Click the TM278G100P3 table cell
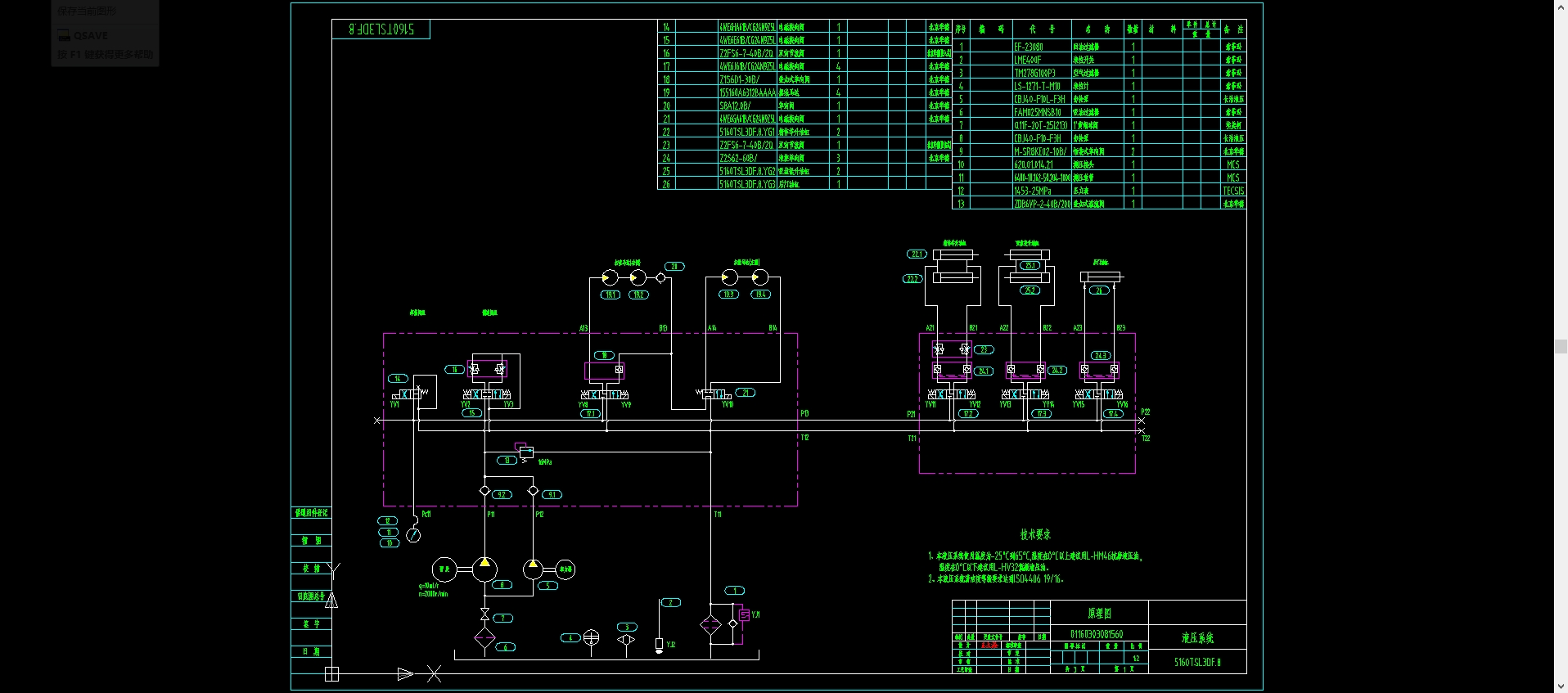 (1042, 73)
